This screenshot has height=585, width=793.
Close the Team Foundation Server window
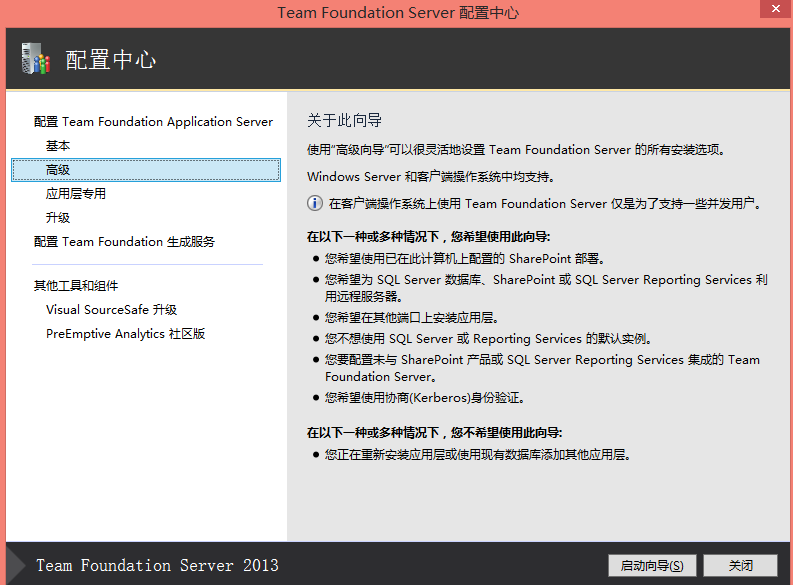[x=776, y=9]
